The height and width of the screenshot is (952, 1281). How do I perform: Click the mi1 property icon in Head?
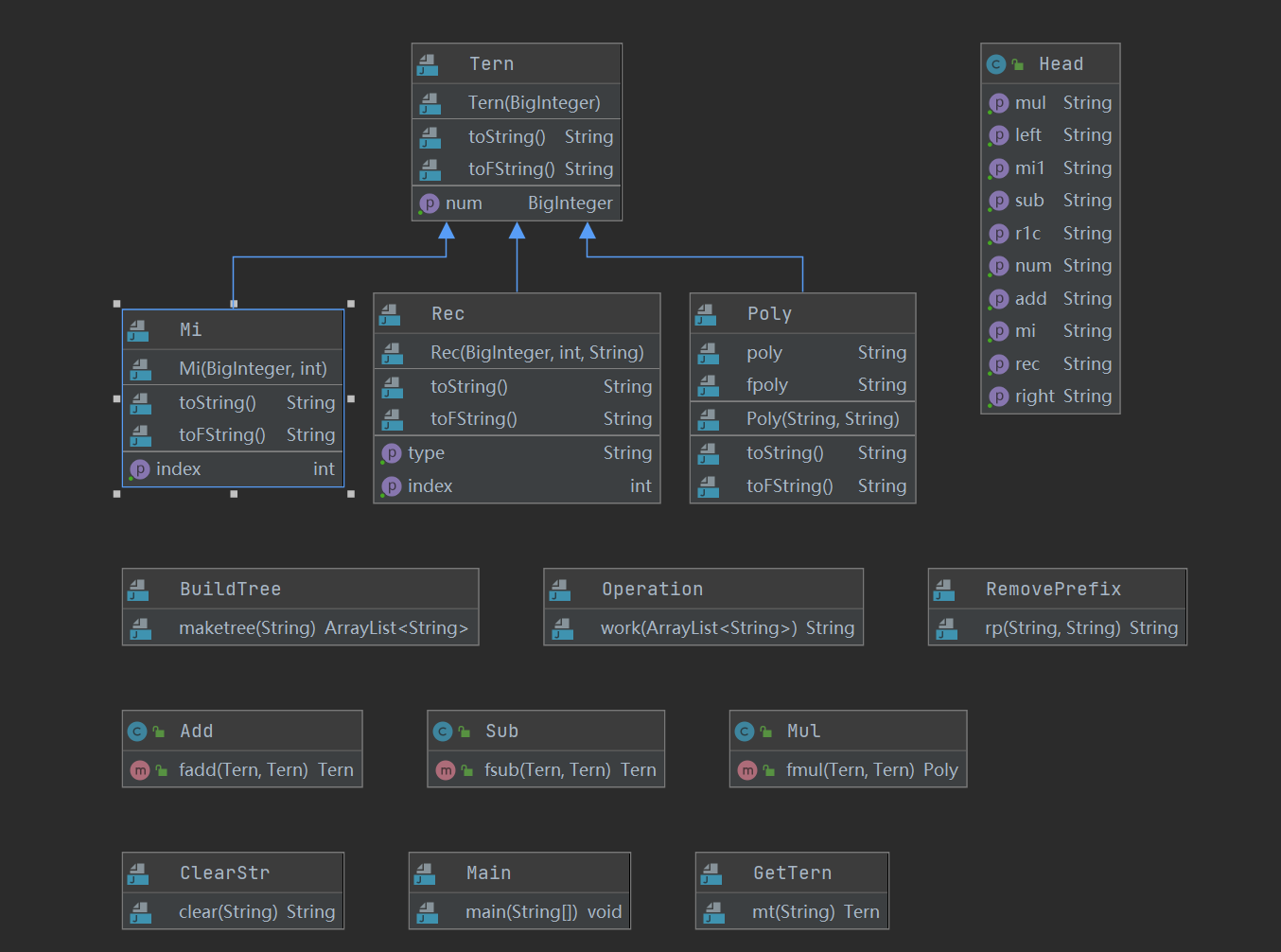tap(998, 168)
